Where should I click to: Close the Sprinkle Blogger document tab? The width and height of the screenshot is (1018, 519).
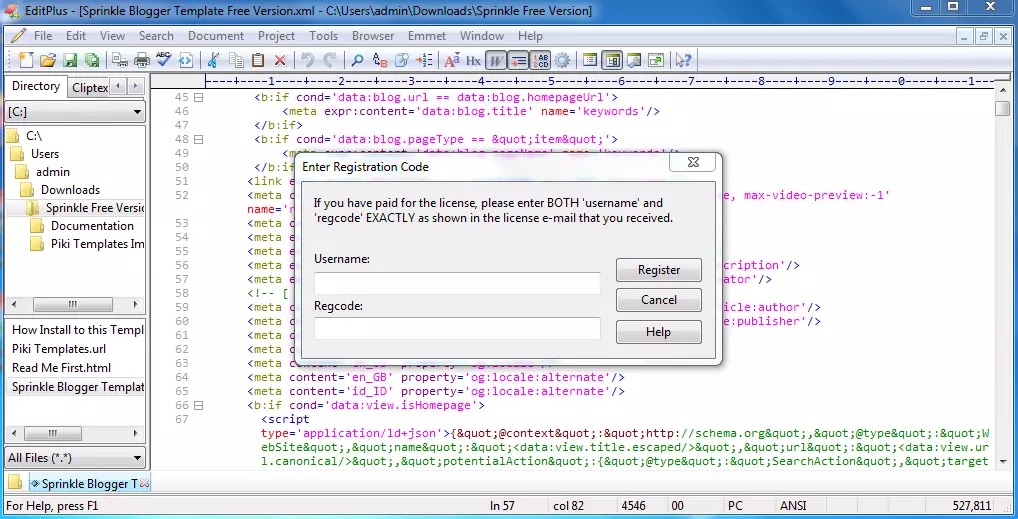144,484
